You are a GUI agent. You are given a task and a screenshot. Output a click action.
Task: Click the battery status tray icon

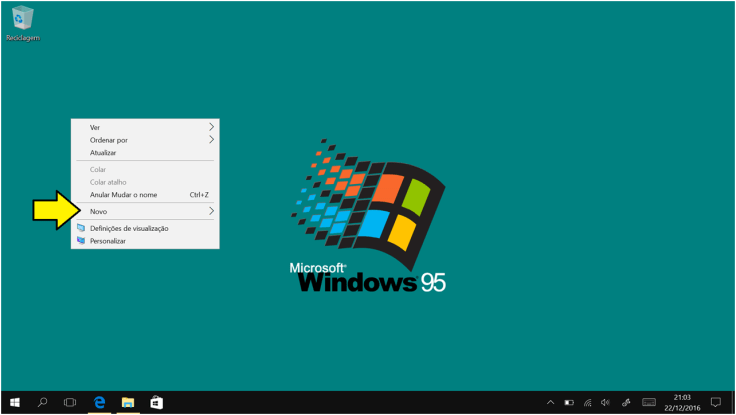coord(569,402)
